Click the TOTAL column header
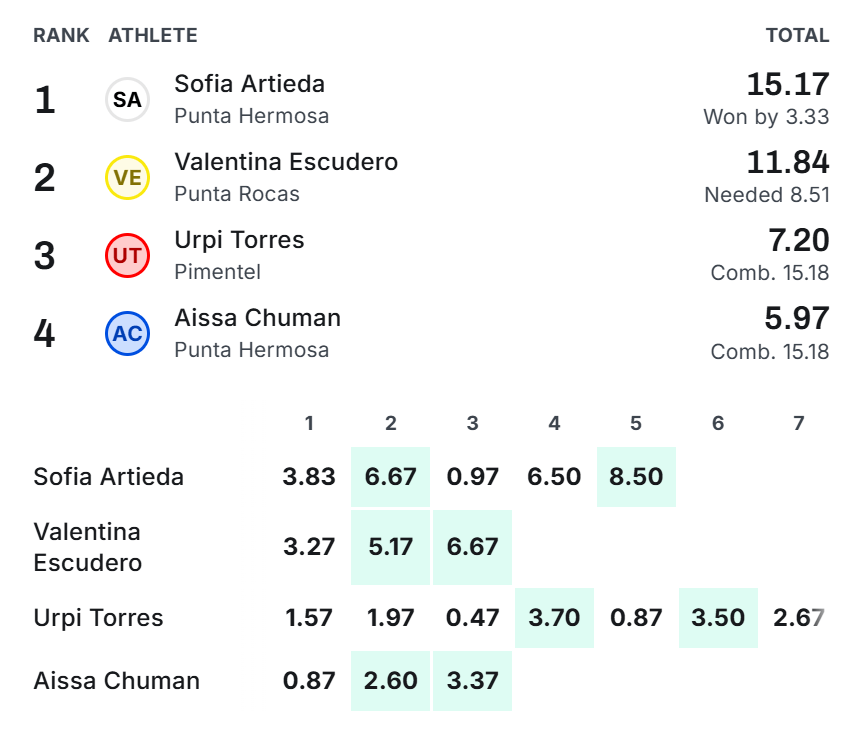Screen dimensions: 864x731 (797, 35)
